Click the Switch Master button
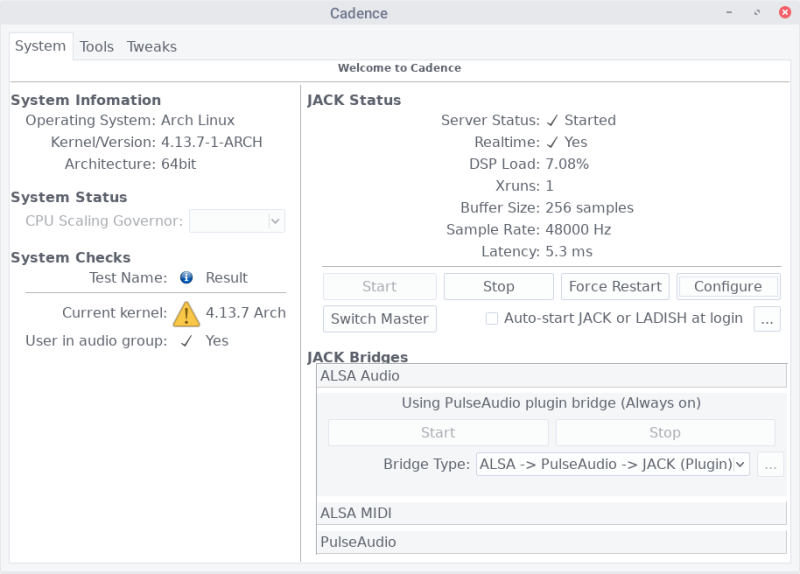 (x=380, y=319)
